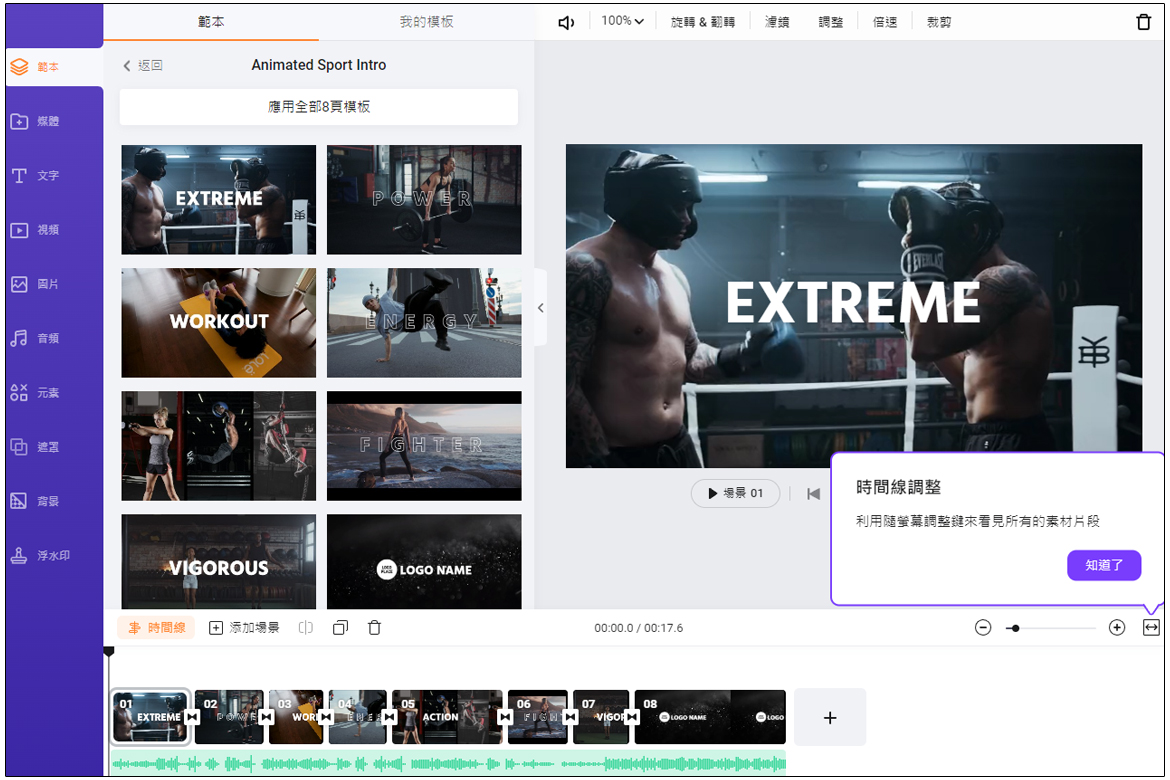Click the timeline playhead marker

click(109, 652)
